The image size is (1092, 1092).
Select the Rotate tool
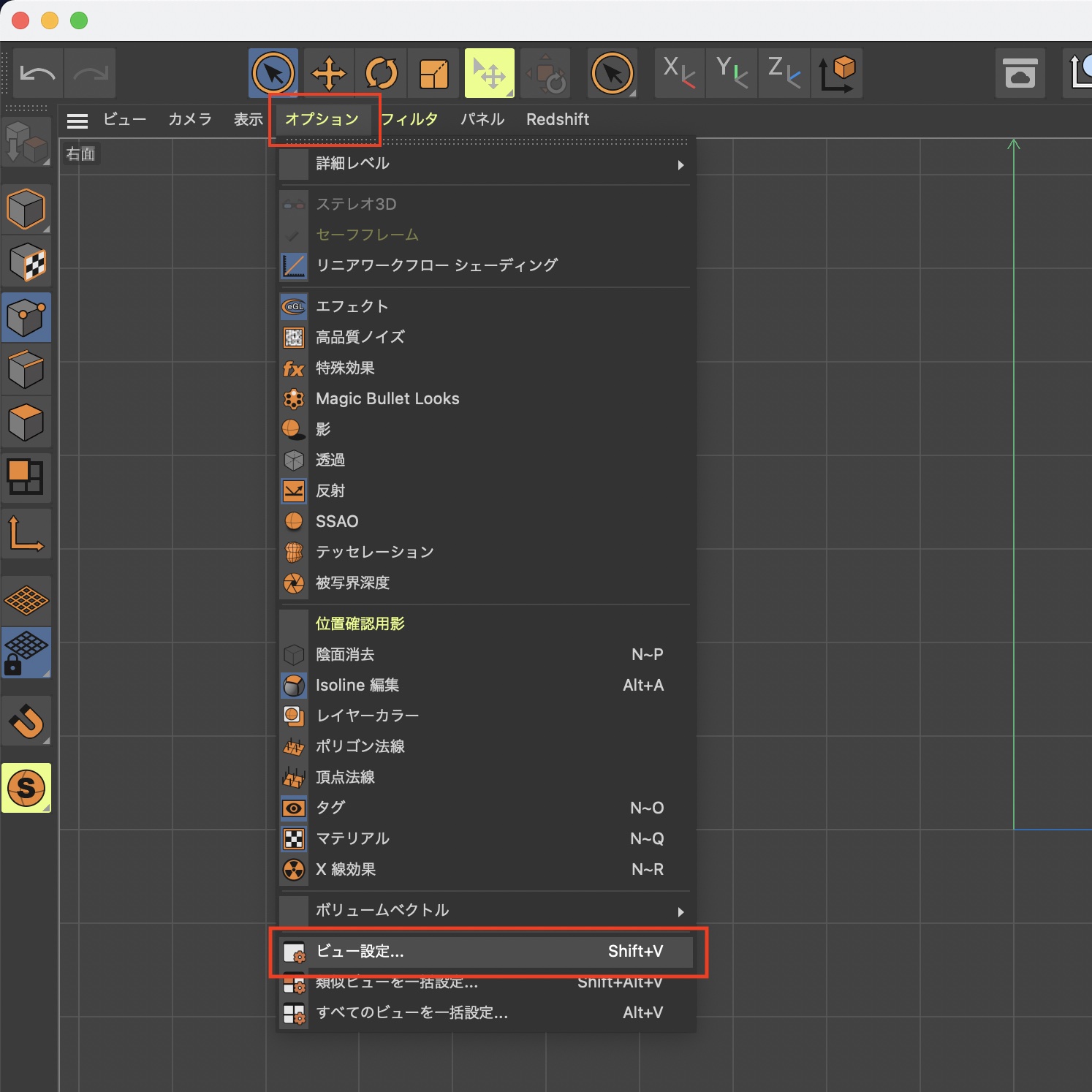pos(381,73)
